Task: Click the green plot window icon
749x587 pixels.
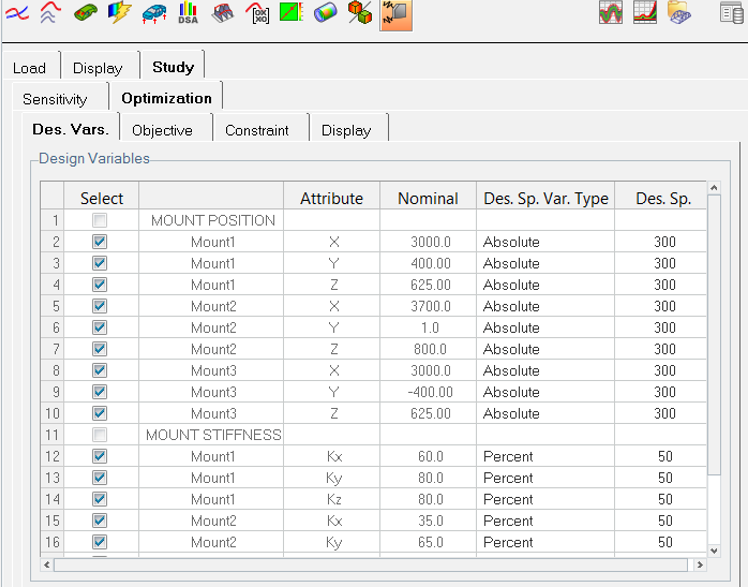Action: [611, 13]
